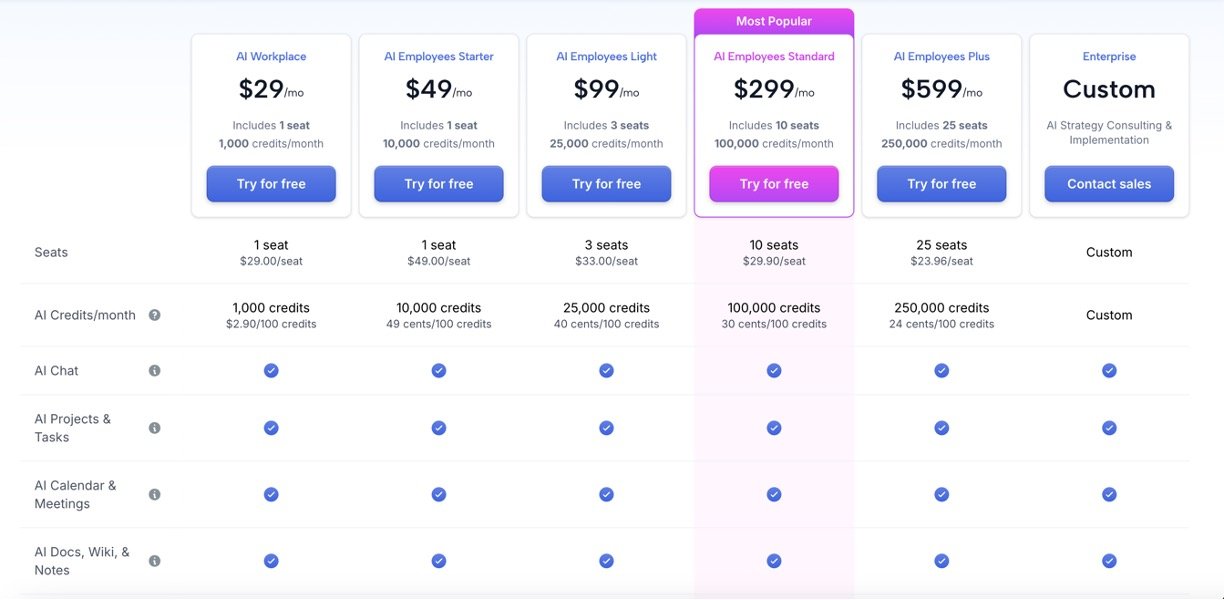The width and height of the screenshot is (1224, 600).
Task: Click the info icon beside AI Chat
Action: coord(155,371)
